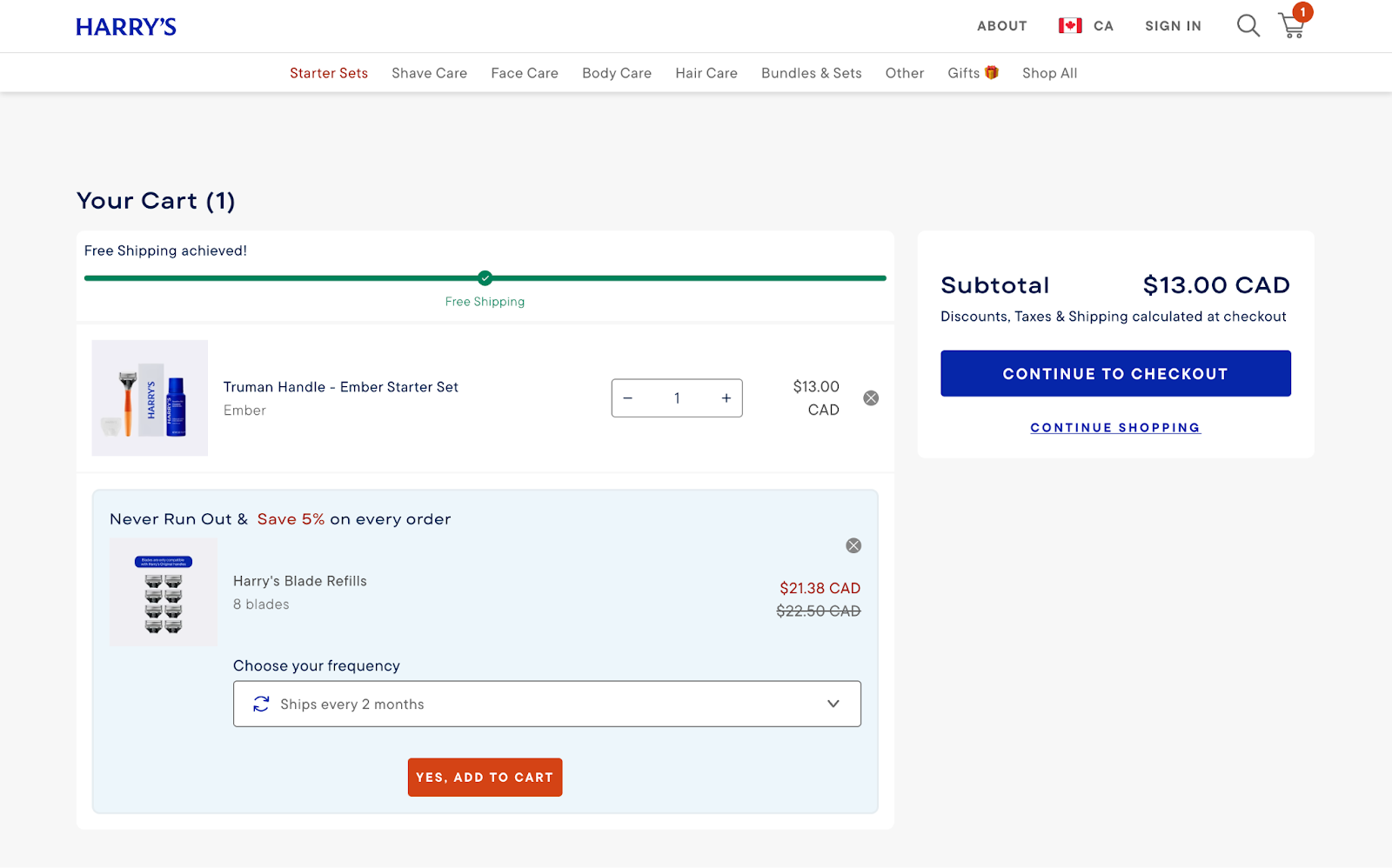
Task: Open Starter Sets menu
Action: click(329, 73)
